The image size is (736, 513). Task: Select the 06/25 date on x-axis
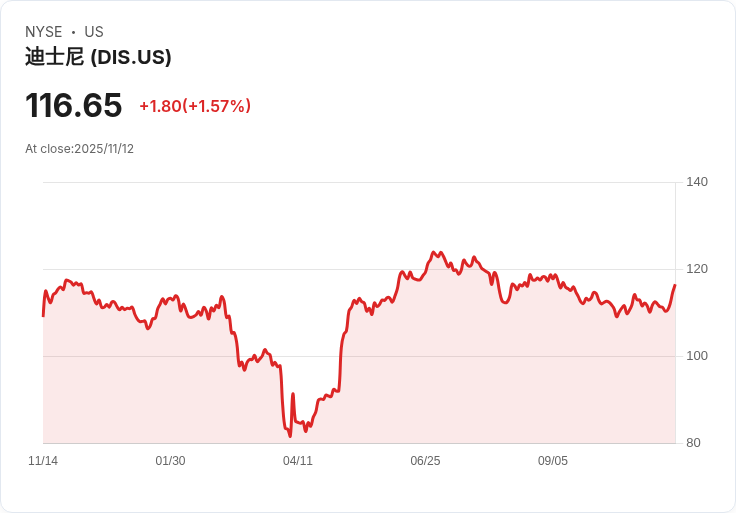(x=425, y=461)
